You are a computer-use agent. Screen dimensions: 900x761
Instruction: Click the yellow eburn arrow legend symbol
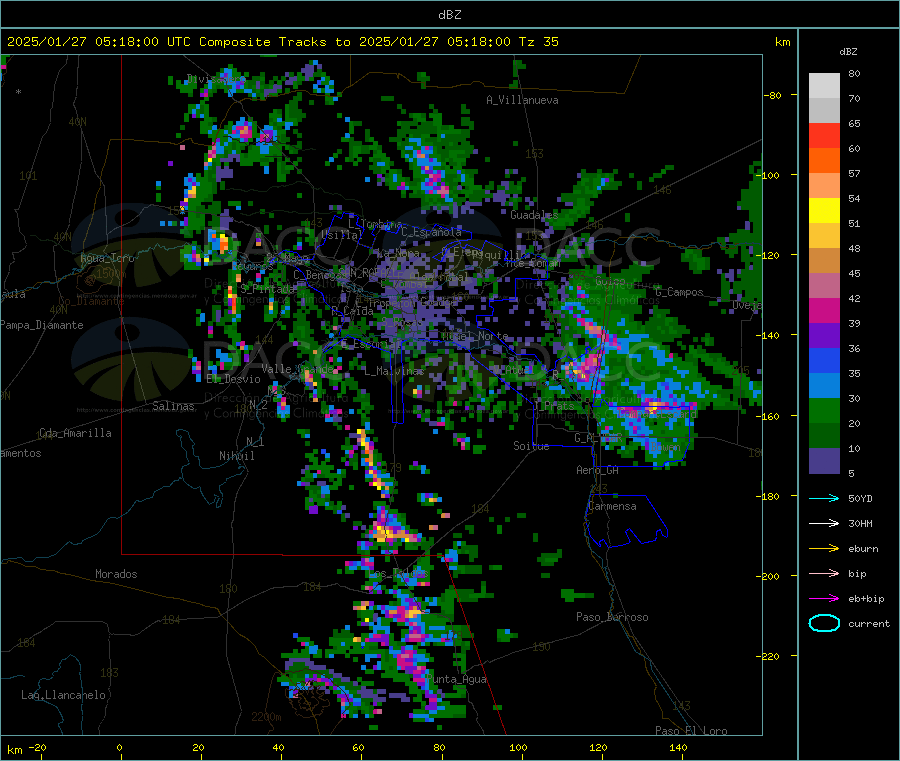(x=824, y=549)
